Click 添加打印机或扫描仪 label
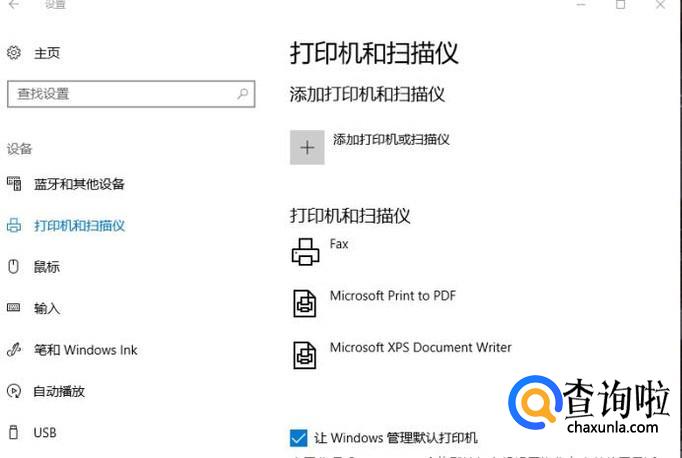682x458 pixels. click(x=391, y=140)
